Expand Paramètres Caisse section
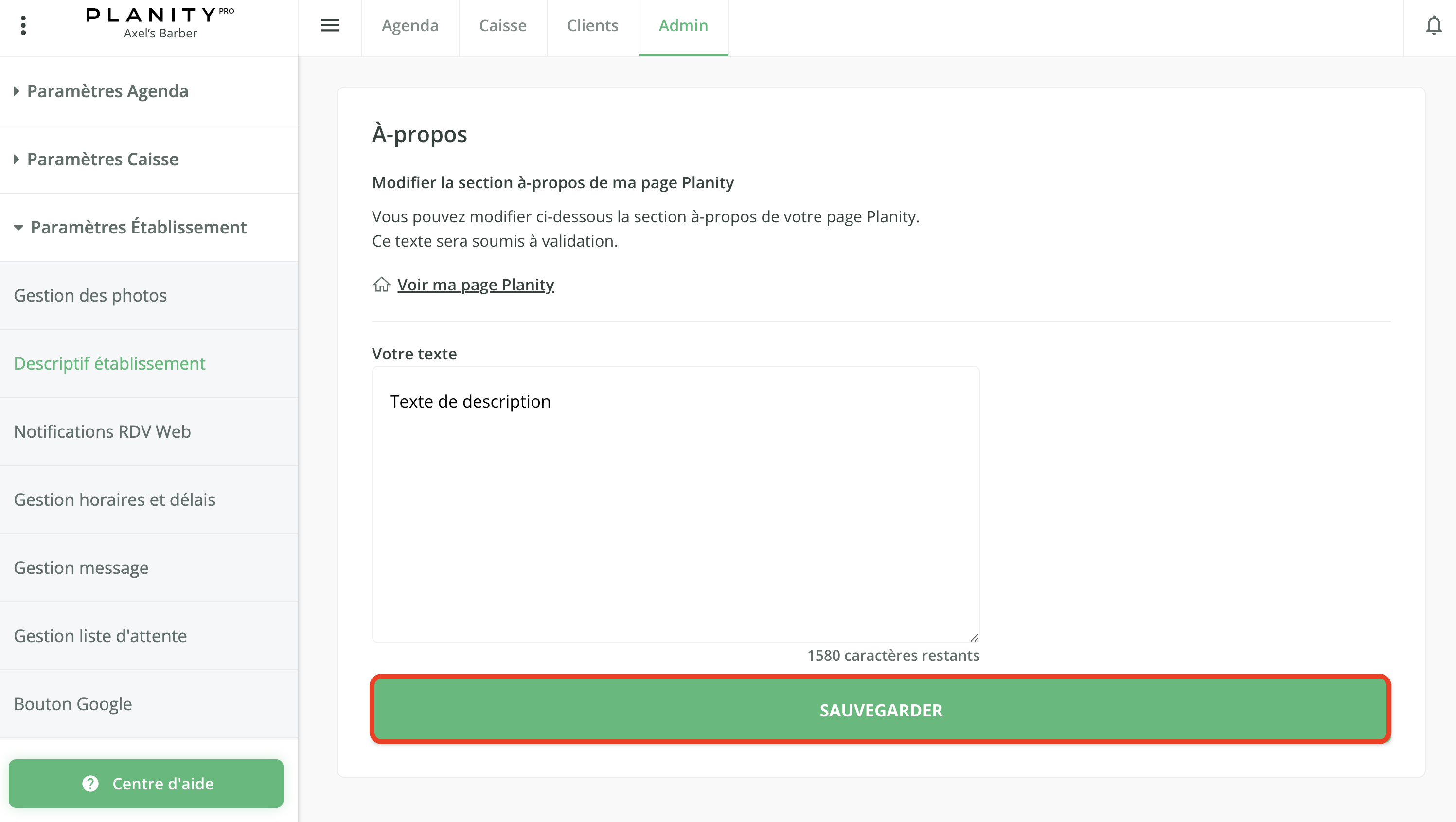Screen dimensions: 1456x822 [102, 160]
